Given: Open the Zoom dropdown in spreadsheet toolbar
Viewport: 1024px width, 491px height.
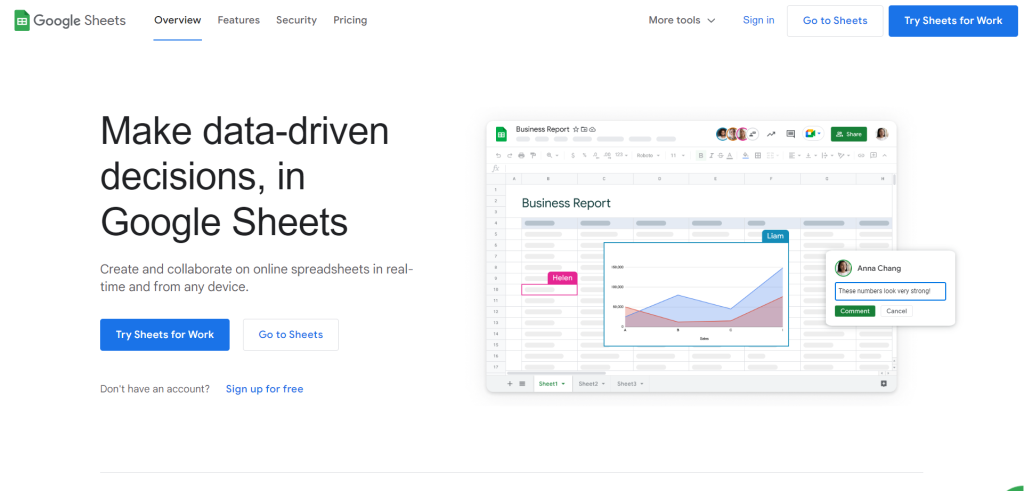Looking at the screenshot, I should [x=552, y=155].
